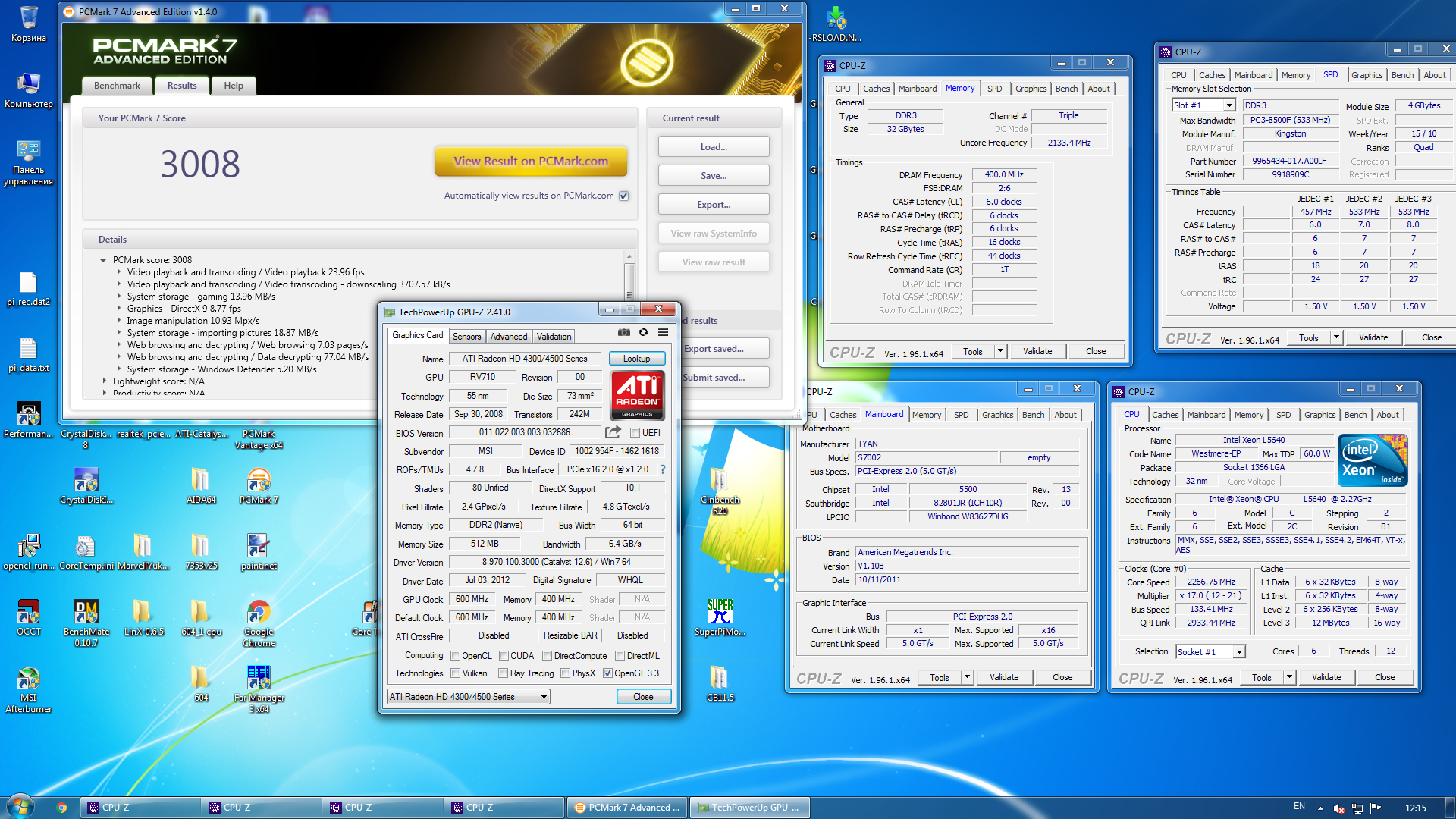The width and height of the screenshot is (1456, 819).
Task: Open the OCCT desktop shortcut
Action: point(29,618)
